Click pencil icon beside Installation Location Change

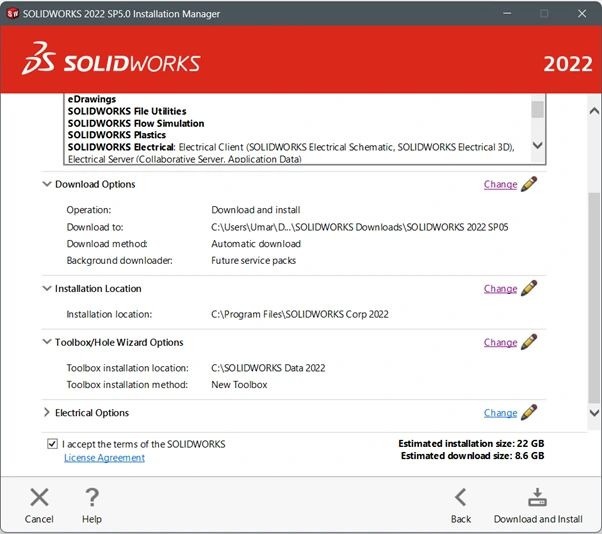point(529,288)
